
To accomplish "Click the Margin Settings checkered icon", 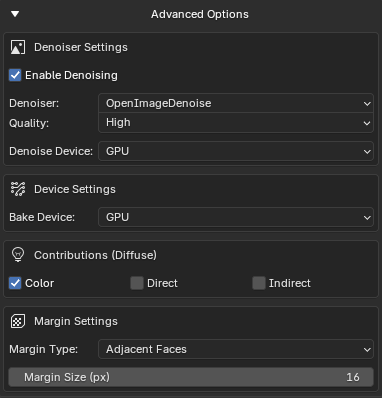I will 18,321.
